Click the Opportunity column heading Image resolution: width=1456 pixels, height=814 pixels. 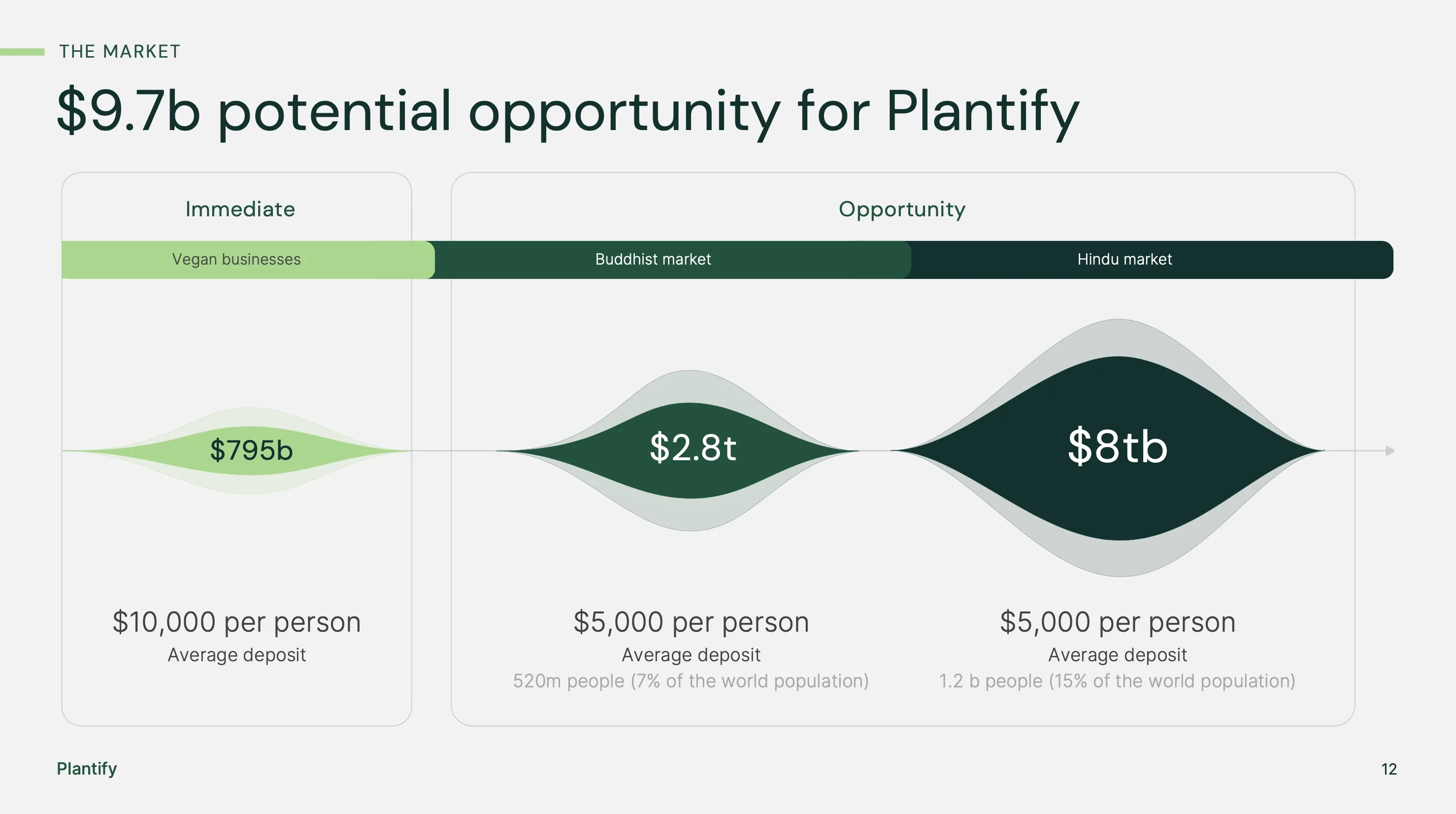(902, 209)
